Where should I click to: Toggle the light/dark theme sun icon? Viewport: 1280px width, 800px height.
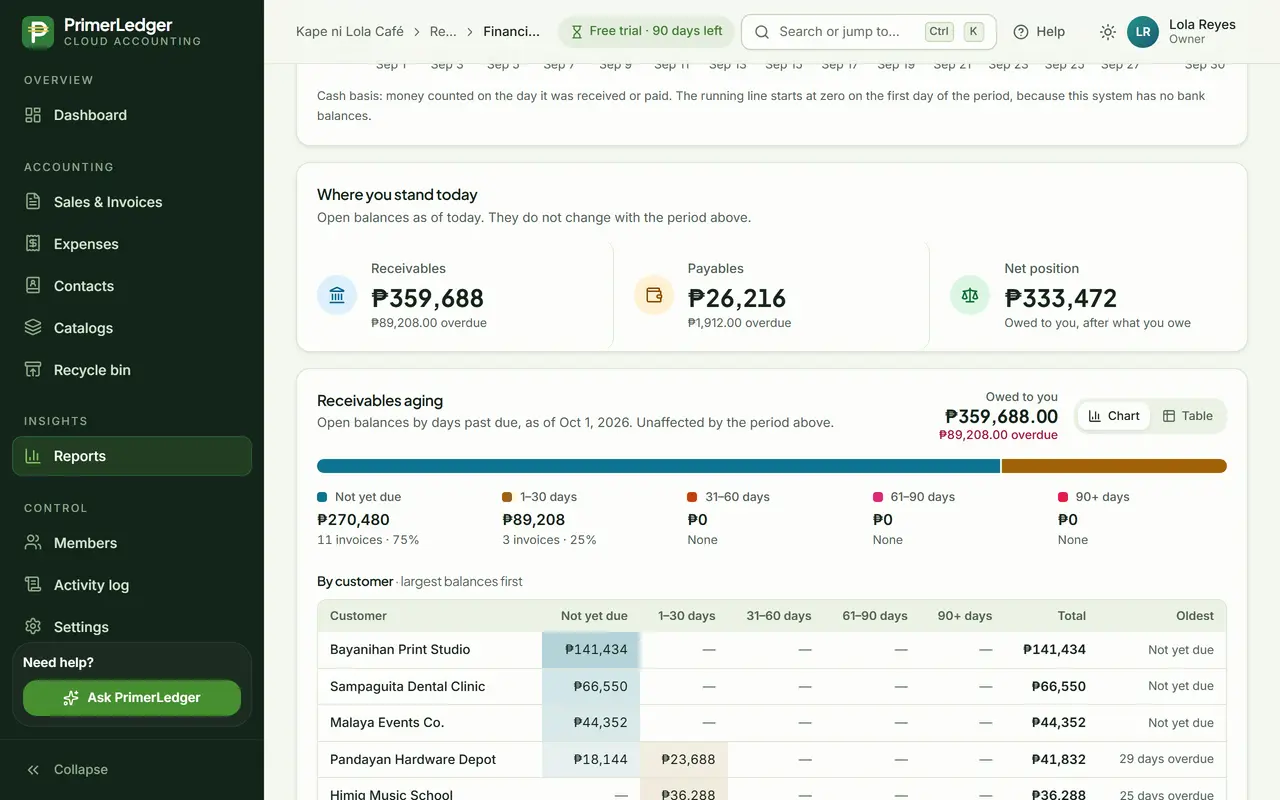tap(1107, 32)
